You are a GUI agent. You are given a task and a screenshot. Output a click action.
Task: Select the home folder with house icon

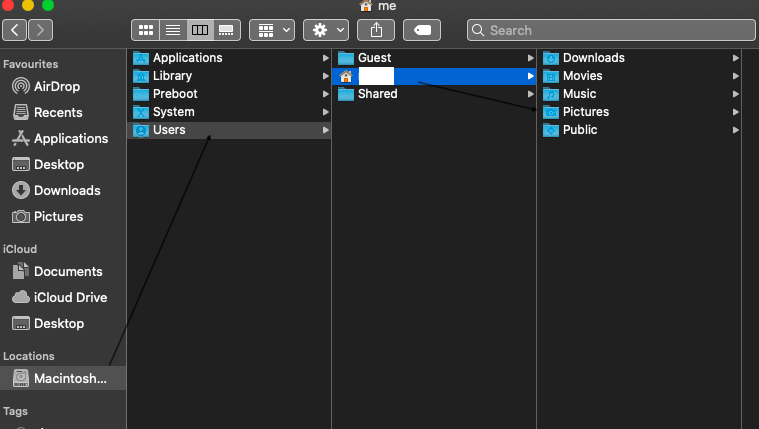(434, 76)
